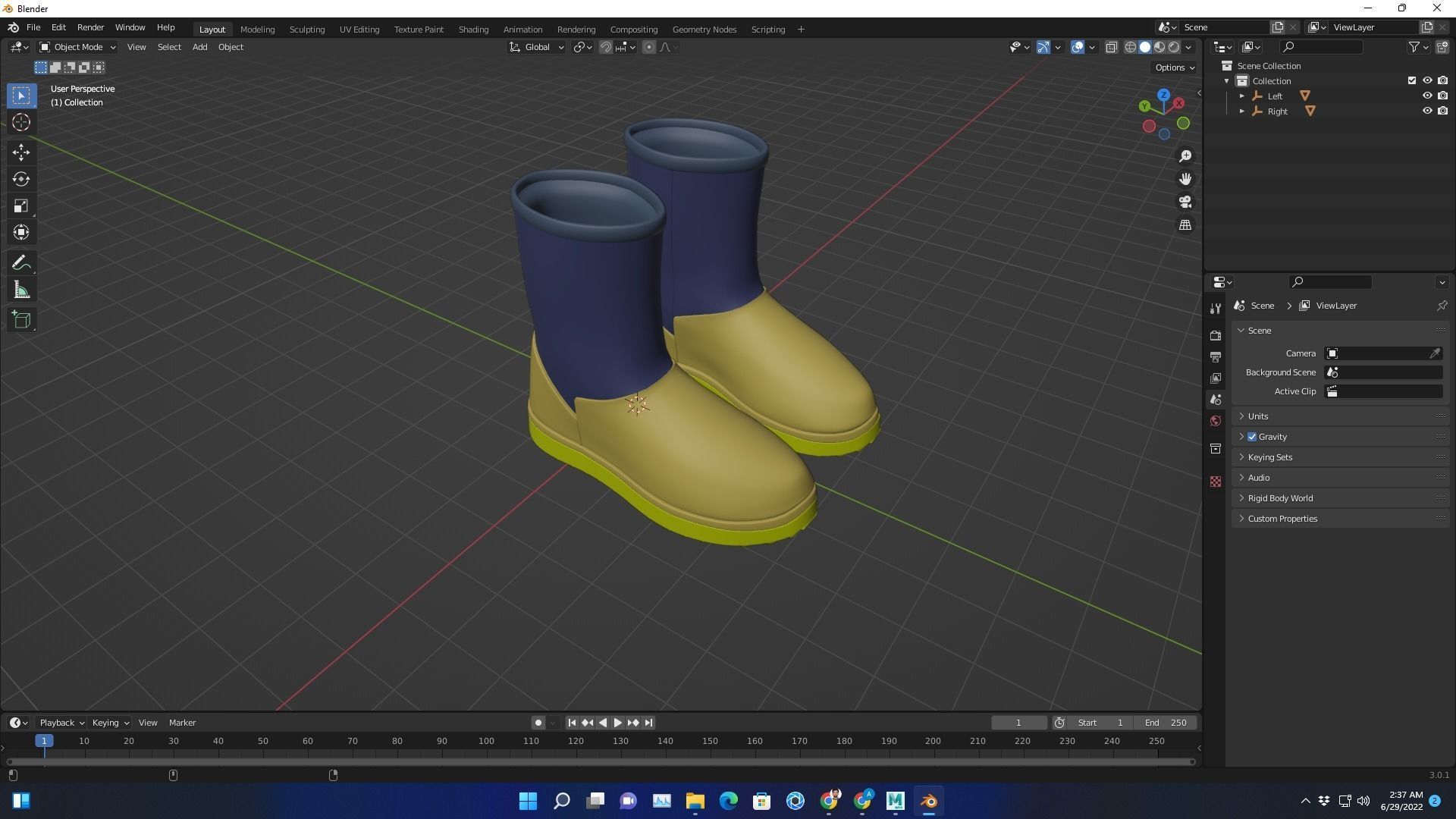Open the Output properties tab
The width and height of the screenshot is (1456, 819).
pyautogui.click(x=1216, y=356)
